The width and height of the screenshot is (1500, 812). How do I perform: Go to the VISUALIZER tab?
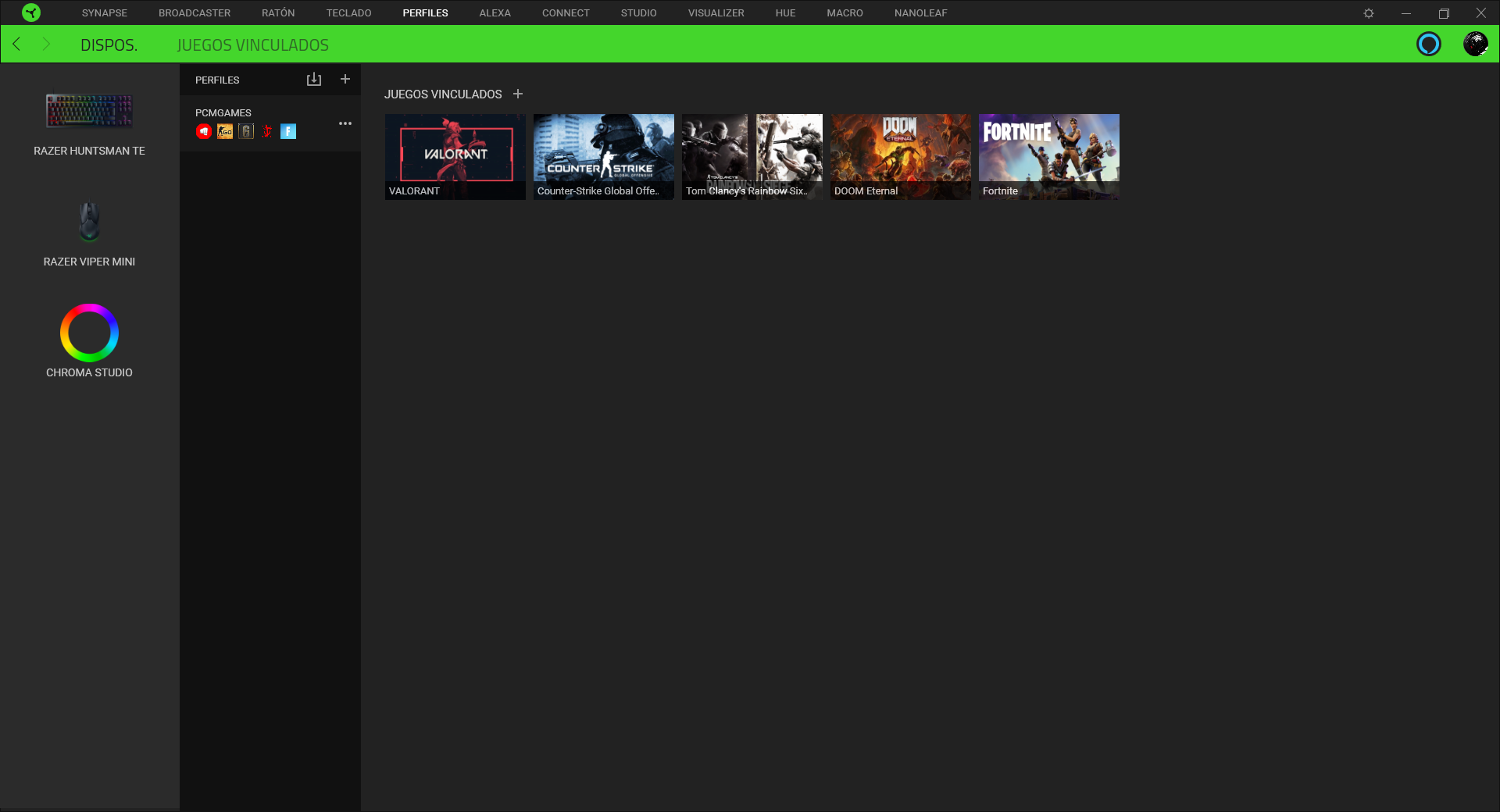pos(716,13)
